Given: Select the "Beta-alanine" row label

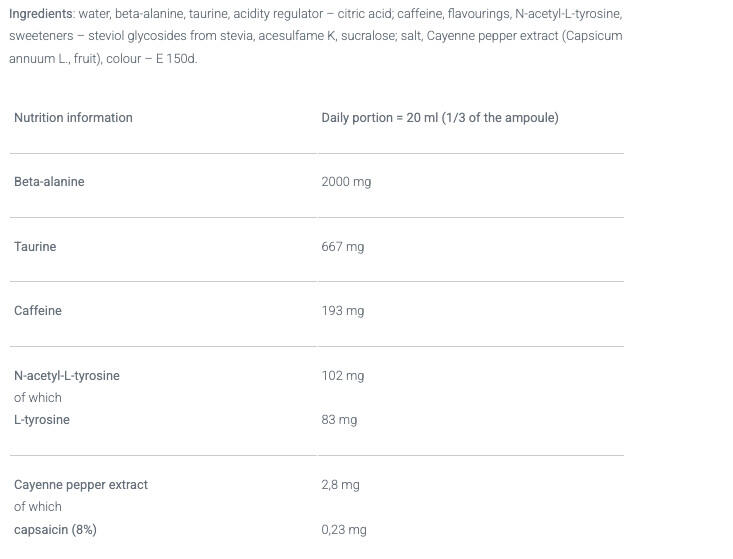Looking at the screenshot, I should click(49, 182).
